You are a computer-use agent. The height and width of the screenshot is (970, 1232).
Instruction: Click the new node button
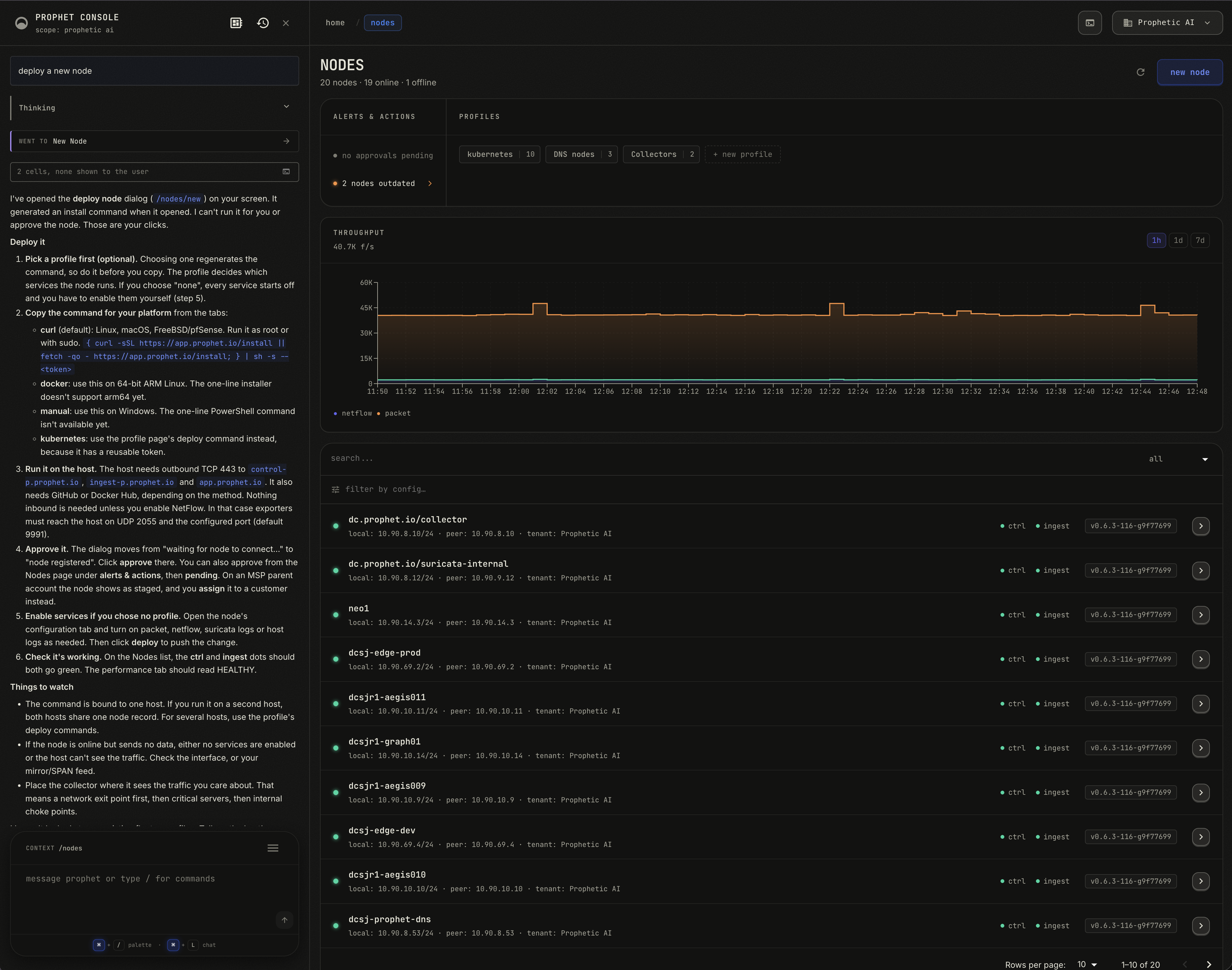[1189, 72]
